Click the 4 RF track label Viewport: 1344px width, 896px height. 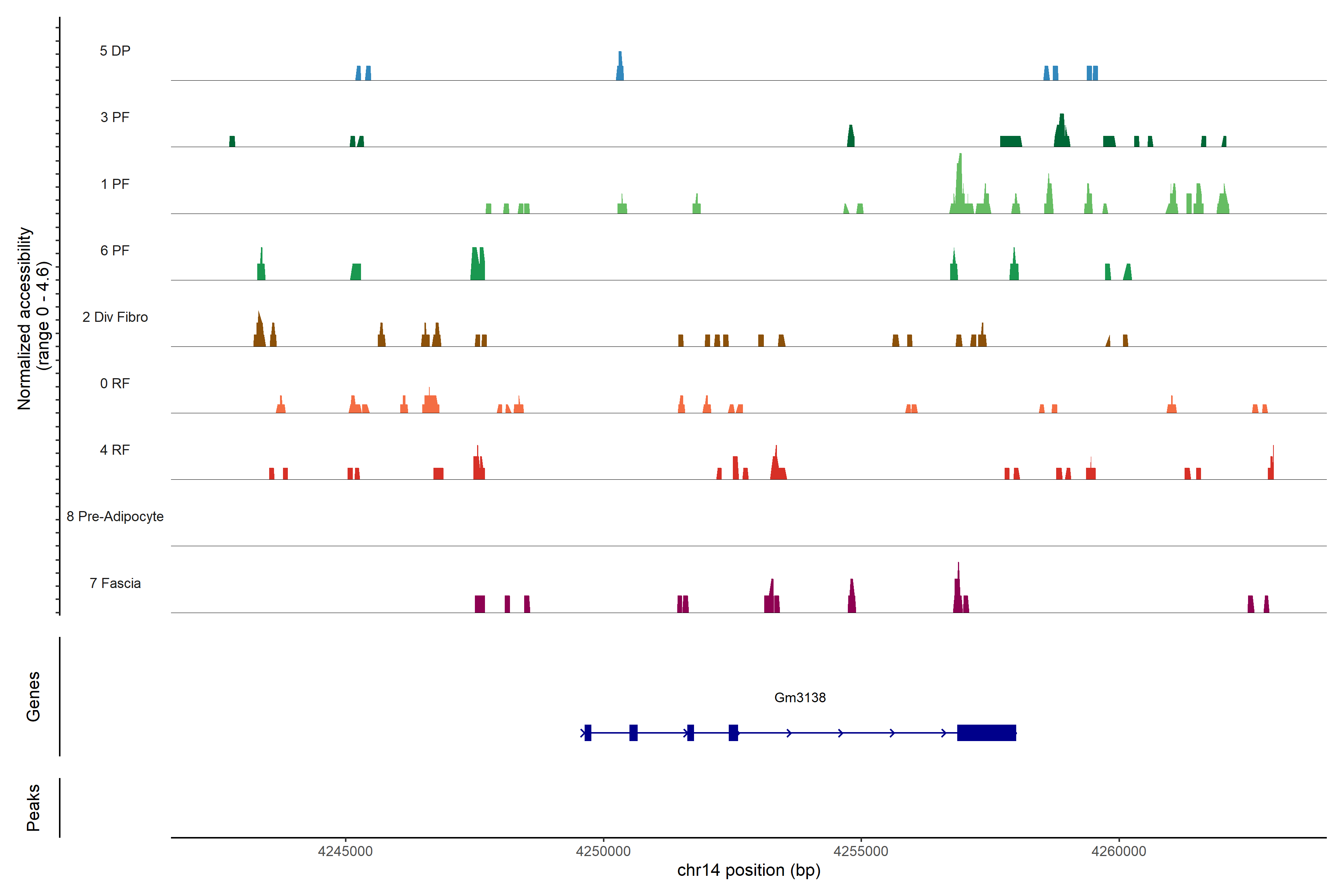pos(115,450)
